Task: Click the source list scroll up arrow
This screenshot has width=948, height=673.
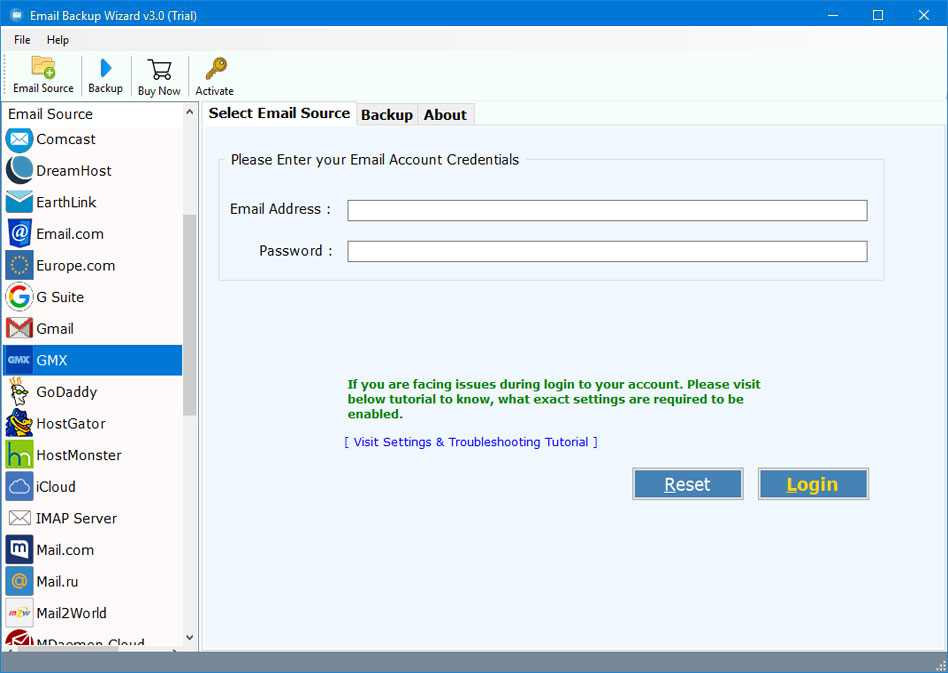Action: point(190,112)
